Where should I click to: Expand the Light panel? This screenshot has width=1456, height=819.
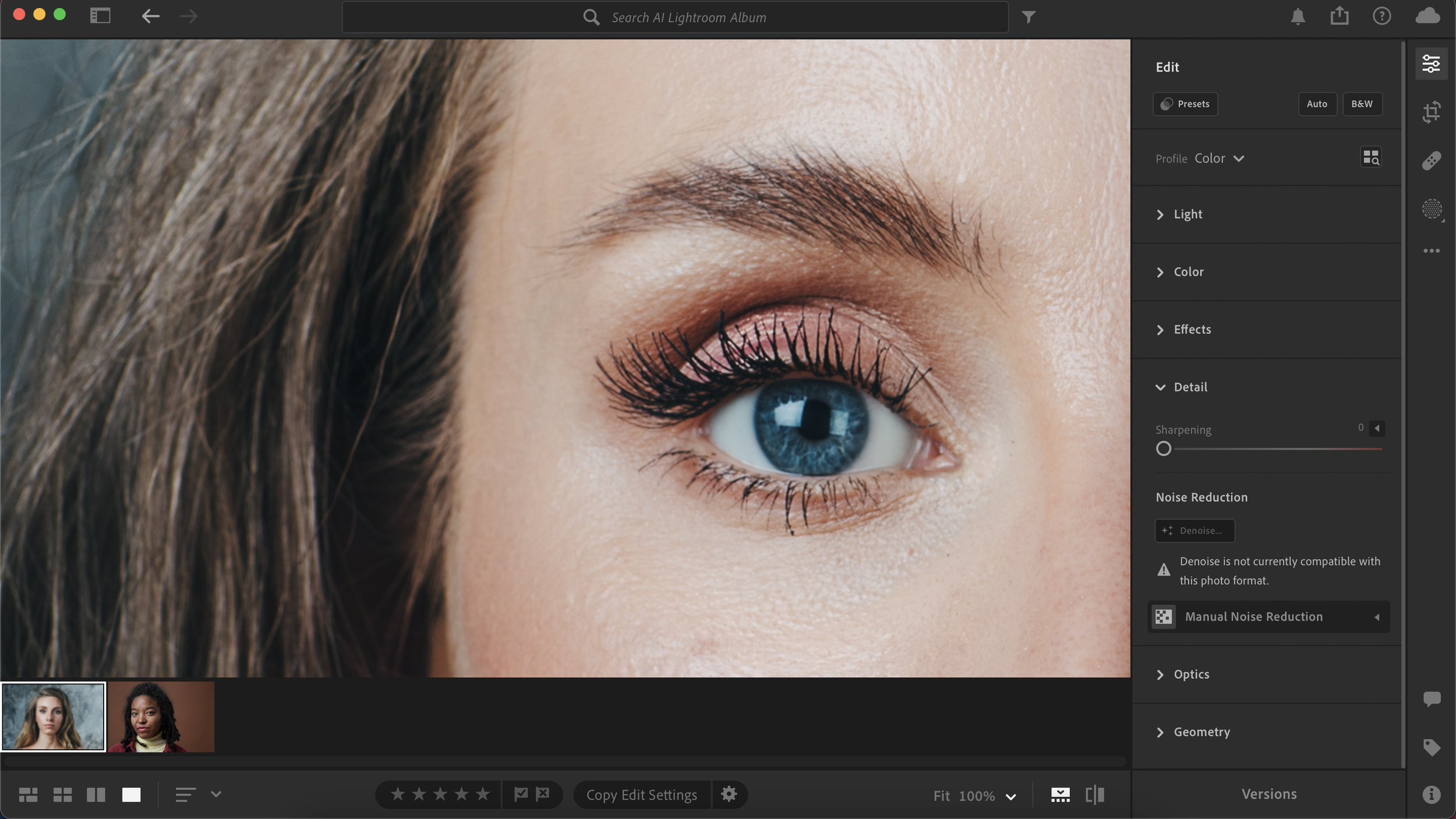(1188, 214)
